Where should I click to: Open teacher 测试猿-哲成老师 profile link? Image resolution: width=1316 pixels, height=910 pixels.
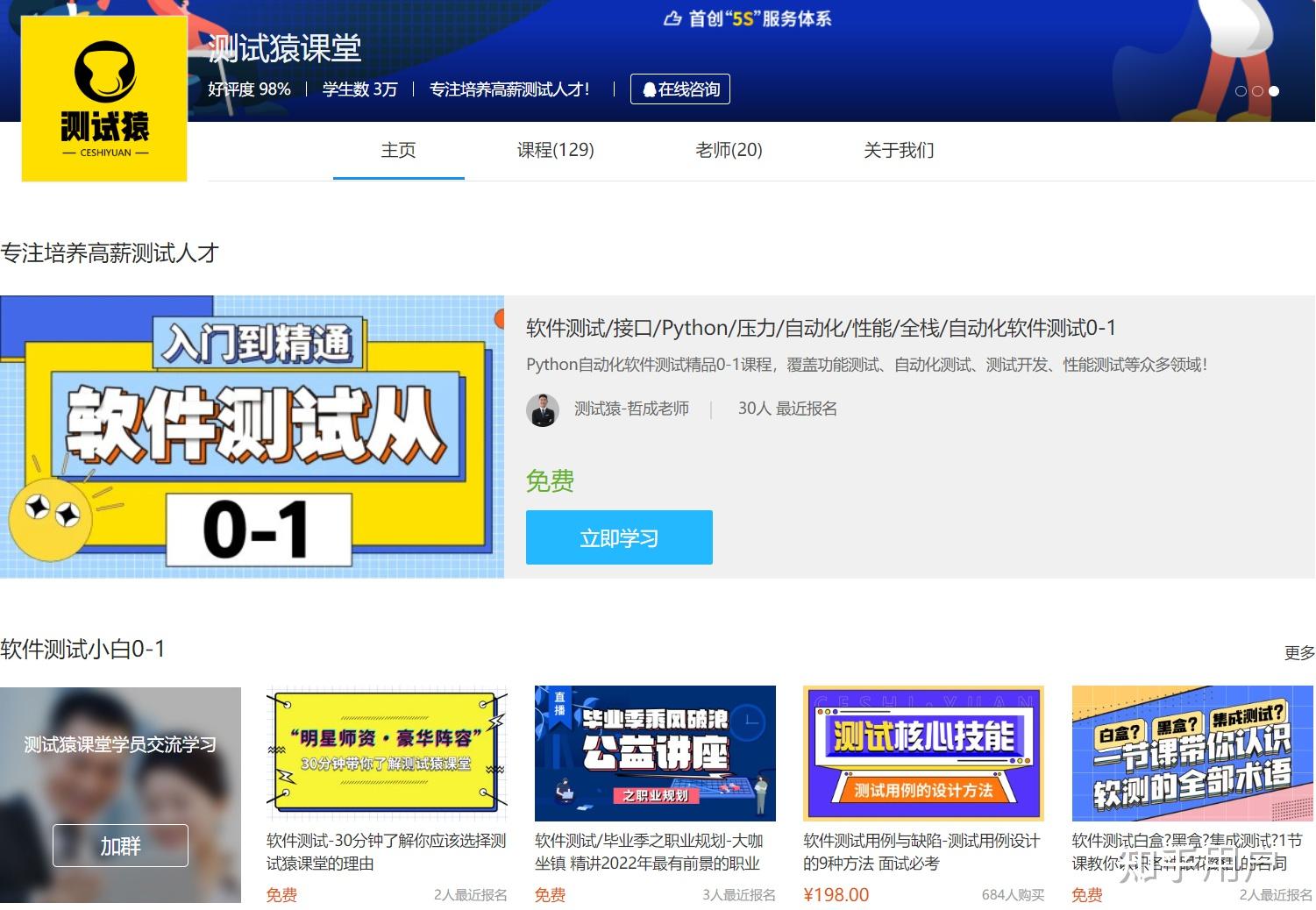pyautogui.click(x=631, y=409)
